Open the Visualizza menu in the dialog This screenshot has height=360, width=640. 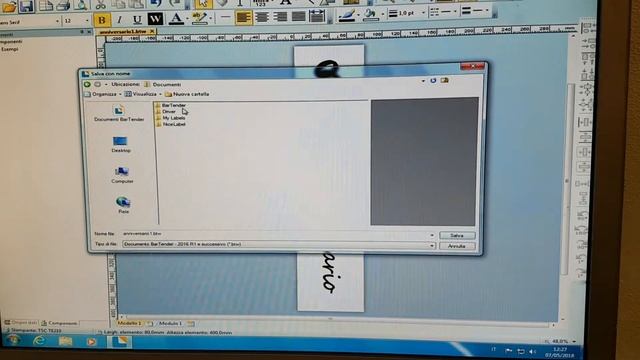[x=144, y=94]
